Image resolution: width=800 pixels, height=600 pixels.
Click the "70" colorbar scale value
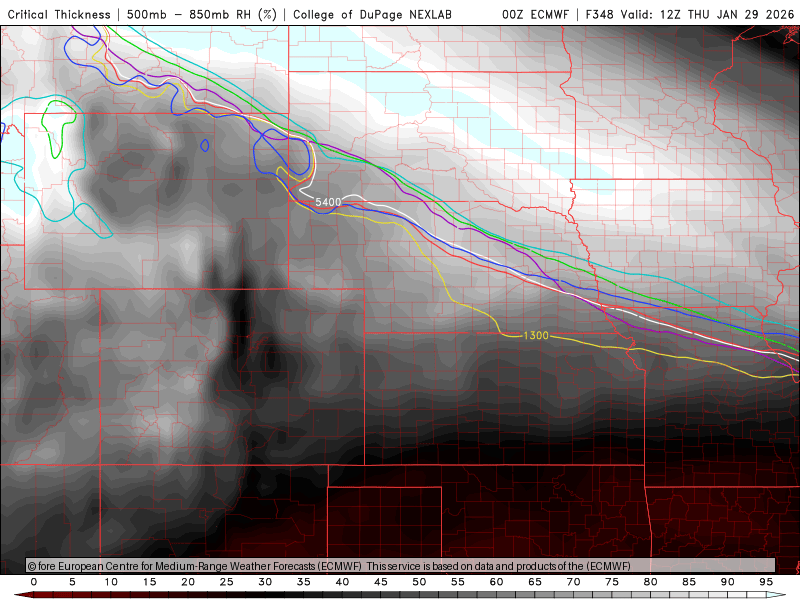click(573, 582)
